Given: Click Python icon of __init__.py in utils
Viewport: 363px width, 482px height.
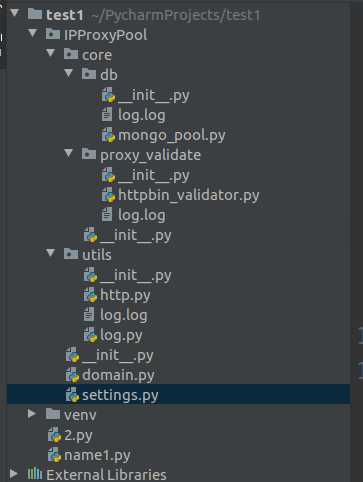Looking at the screenshot, I should pos(90,275).
